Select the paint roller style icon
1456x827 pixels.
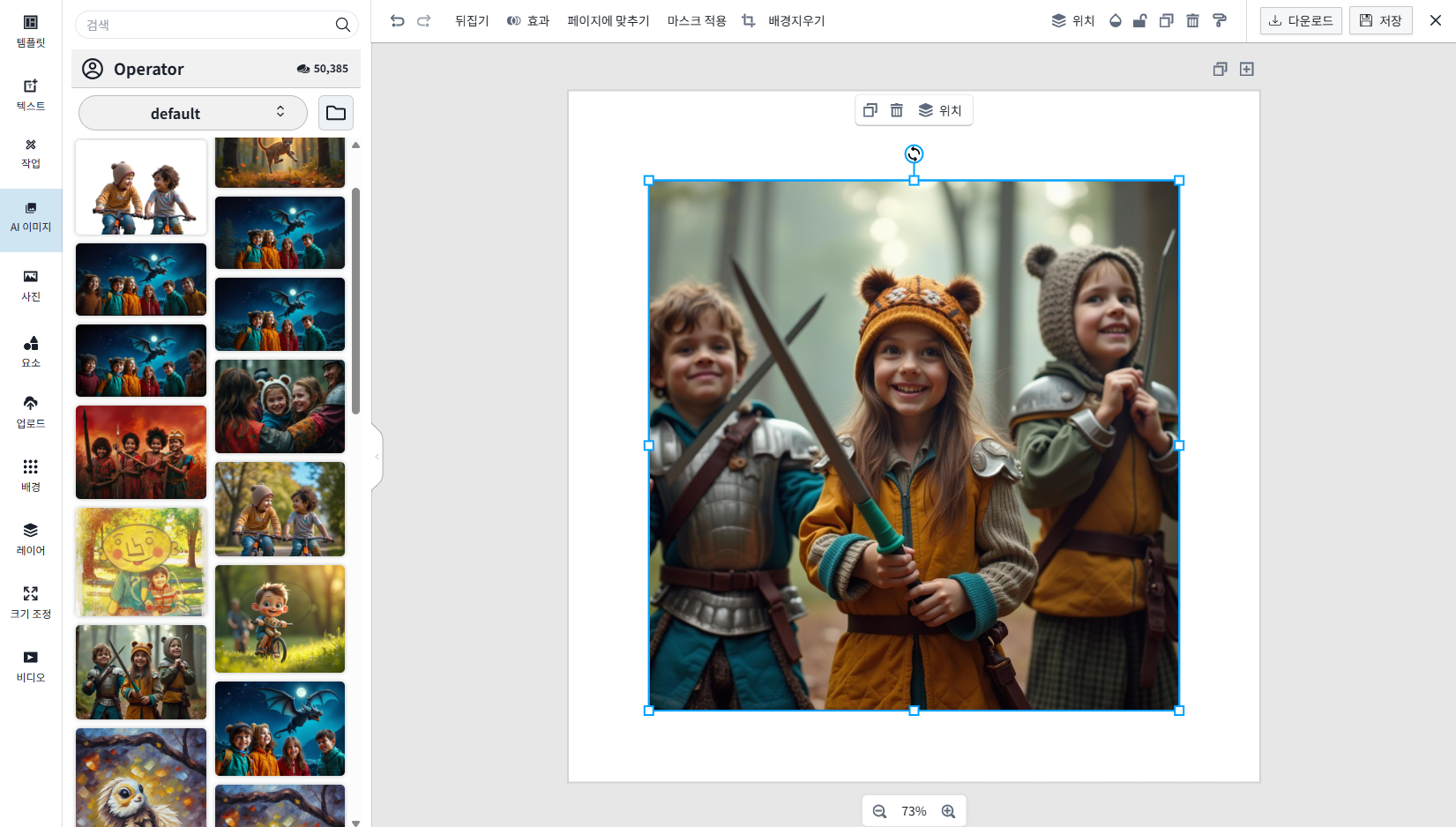click(1220, 20)
